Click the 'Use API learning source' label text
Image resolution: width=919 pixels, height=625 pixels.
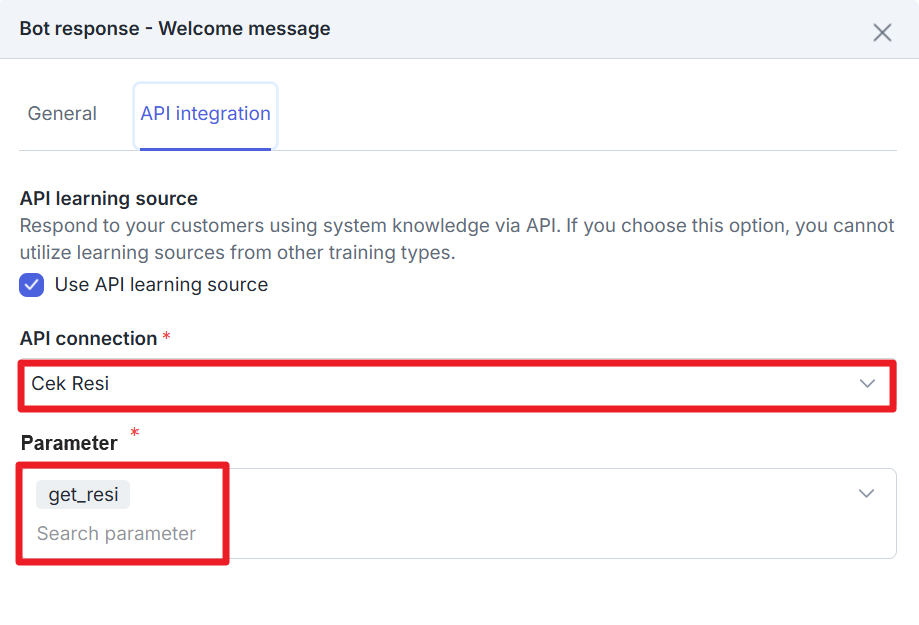(161, 285)
